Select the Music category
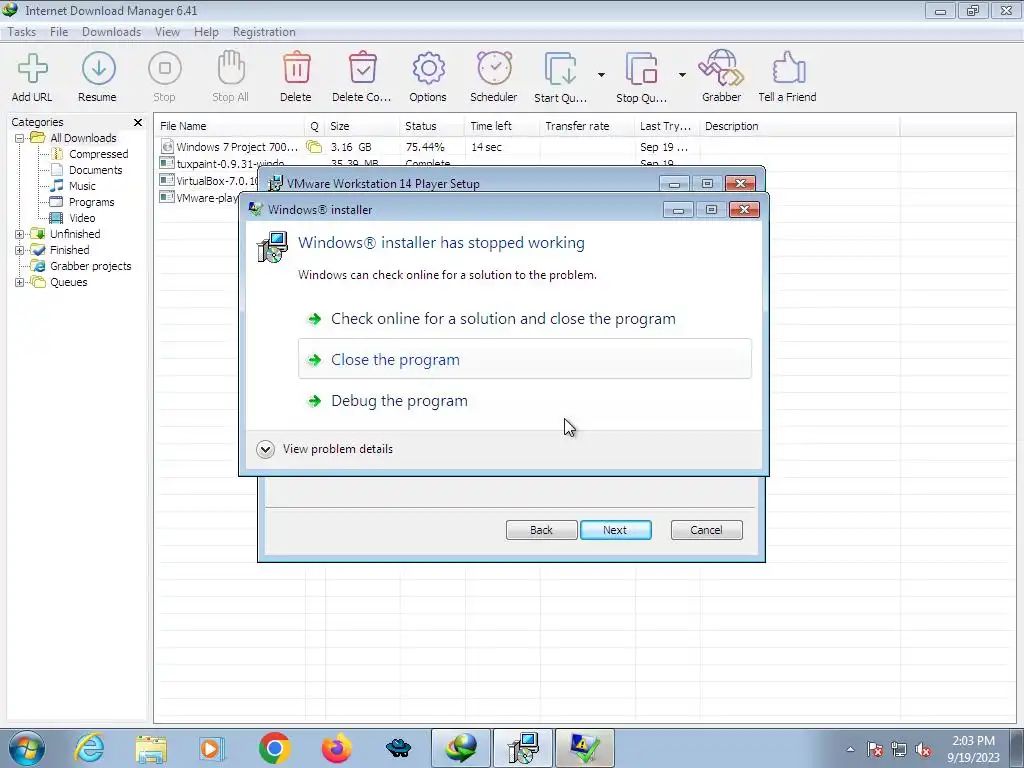 [x=82, y=186]
